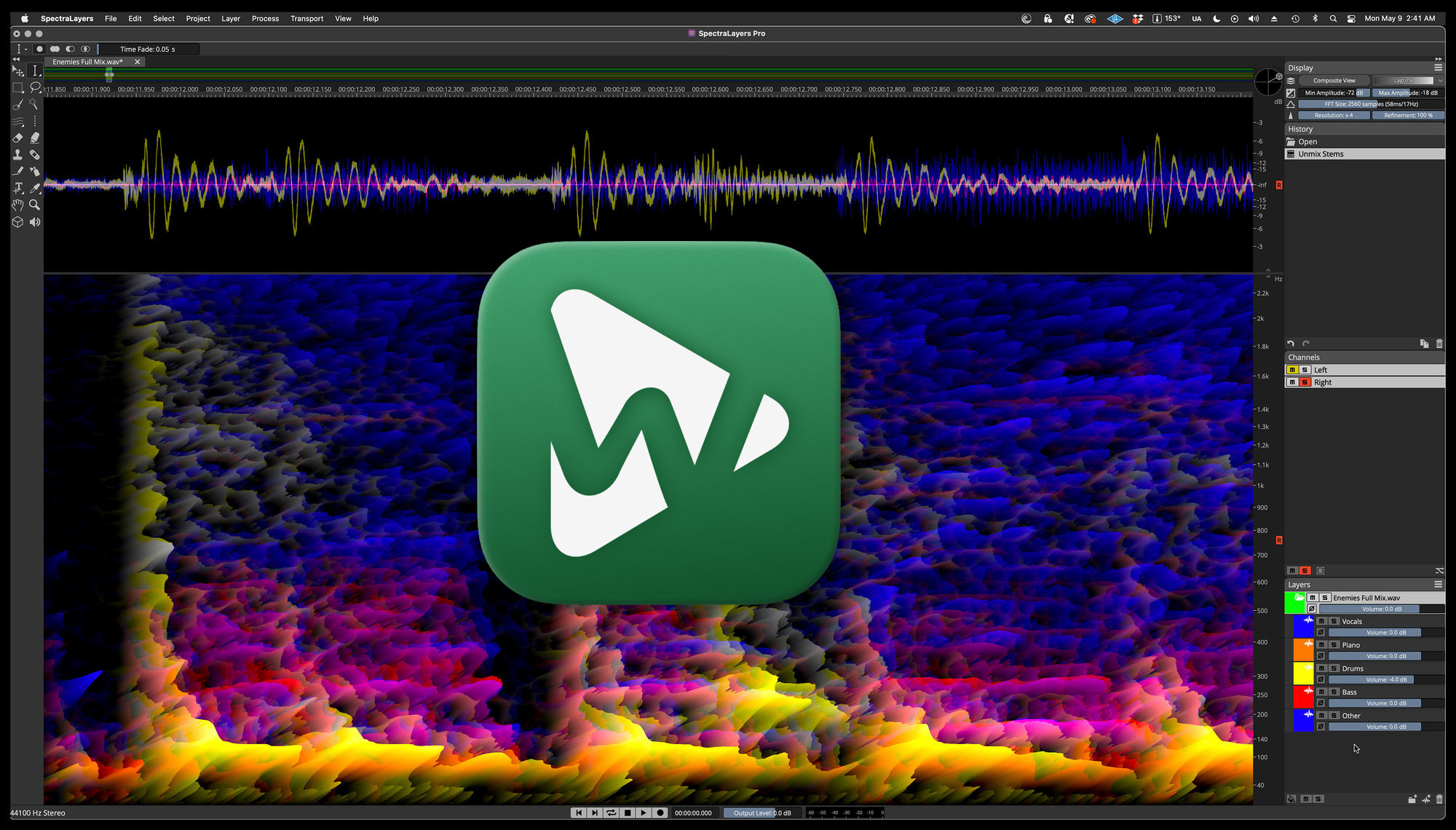The width and height of the screenshot is (1456, 830).
Task: Toggle the 3D cube display tool
Action: (x=17, y=222)
